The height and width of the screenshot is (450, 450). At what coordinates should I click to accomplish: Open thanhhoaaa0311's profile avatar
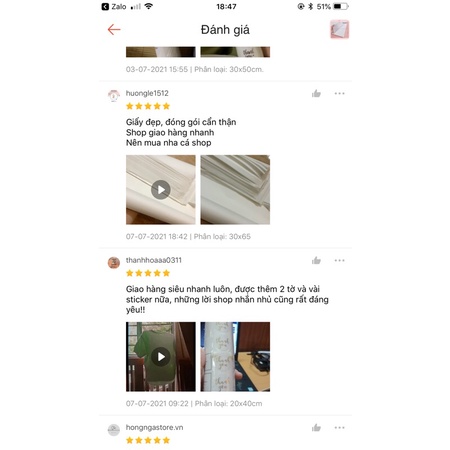pyautogui.click(x=114, y=263)
